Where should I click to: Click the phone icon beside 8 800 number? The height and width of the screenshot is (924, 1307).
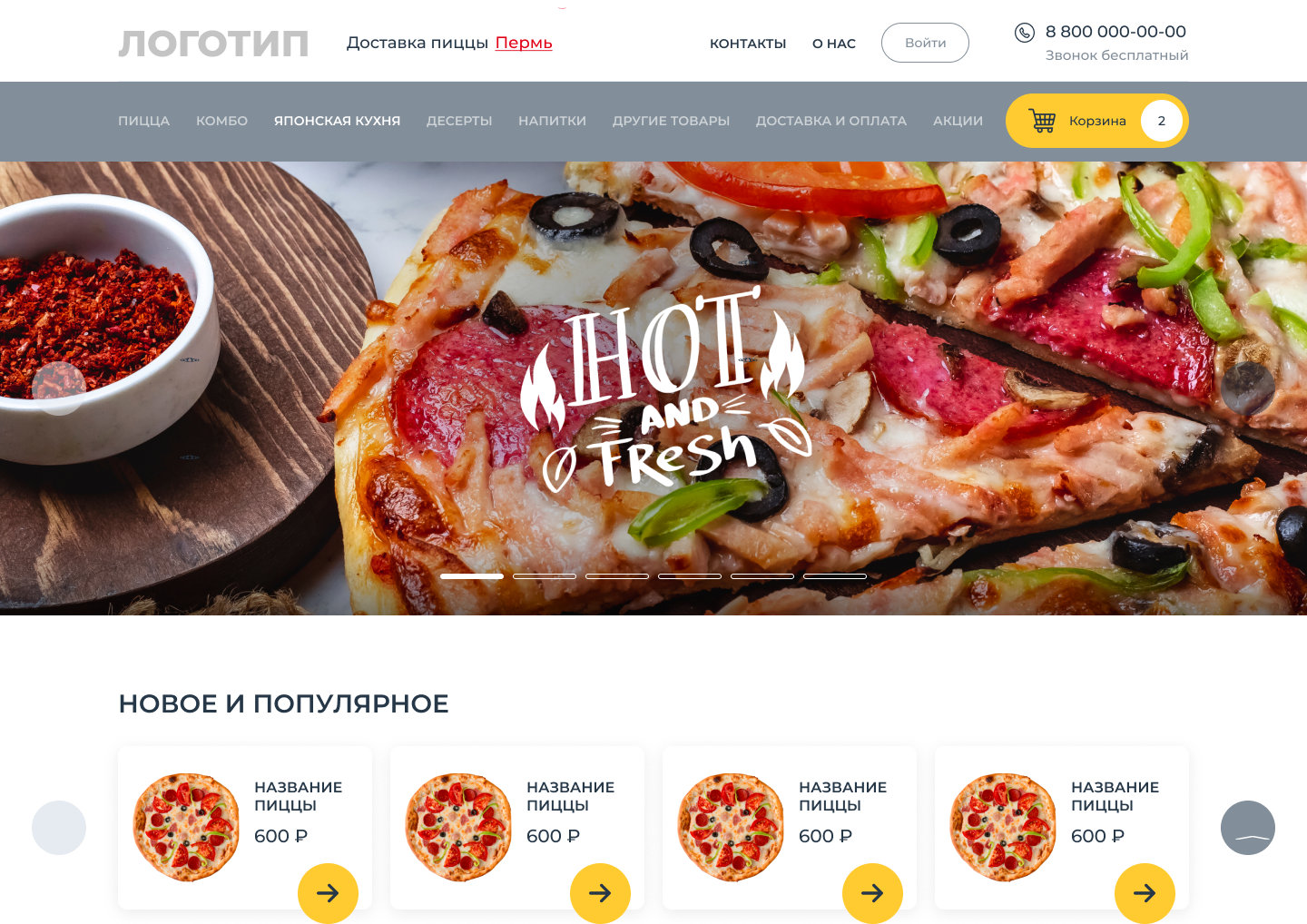pyautogui.click(x=1024, y=33)
